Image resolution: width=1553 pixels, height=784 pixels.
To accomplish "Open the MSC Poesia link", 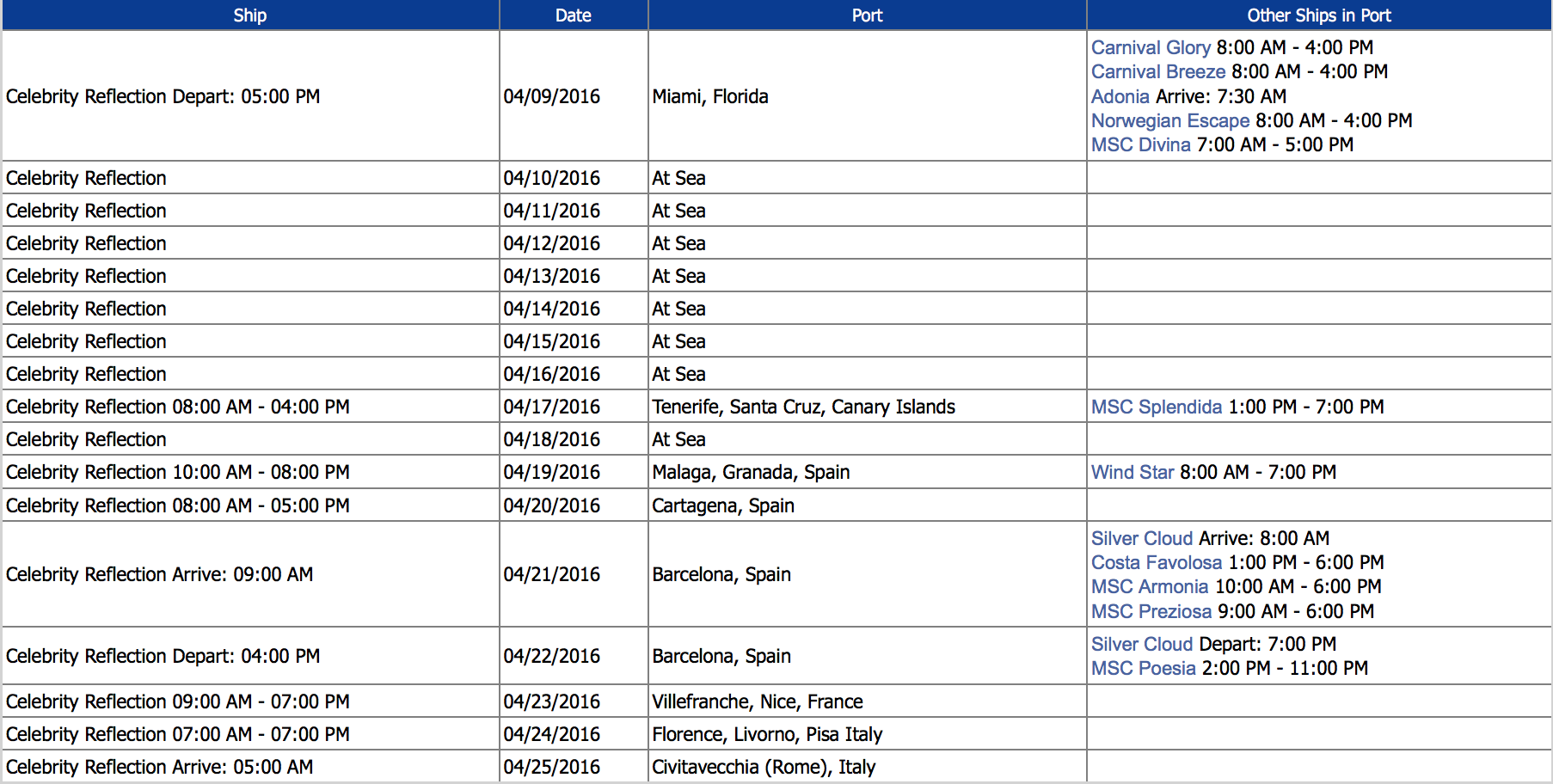I will click(x=1143, y=668).
